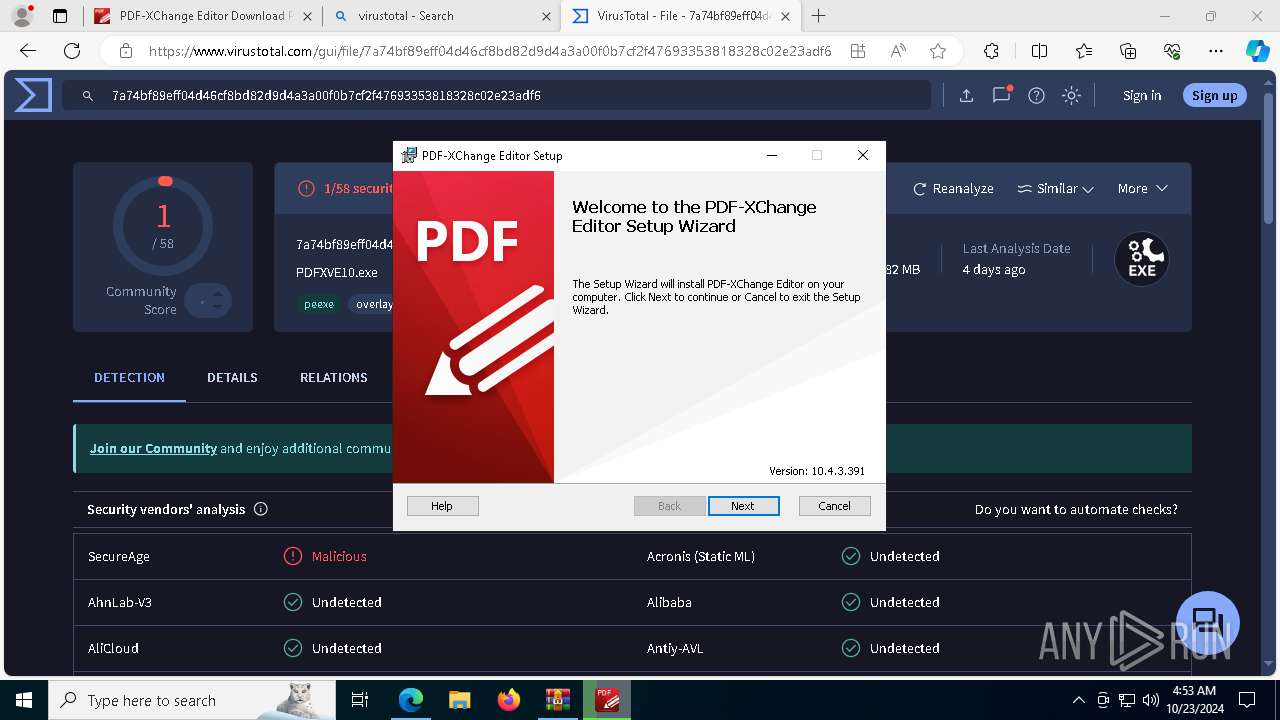Click the Read aloud icon in address bar
The width and height of the screenshot is (1280, 720).
[x=898, y=51]
